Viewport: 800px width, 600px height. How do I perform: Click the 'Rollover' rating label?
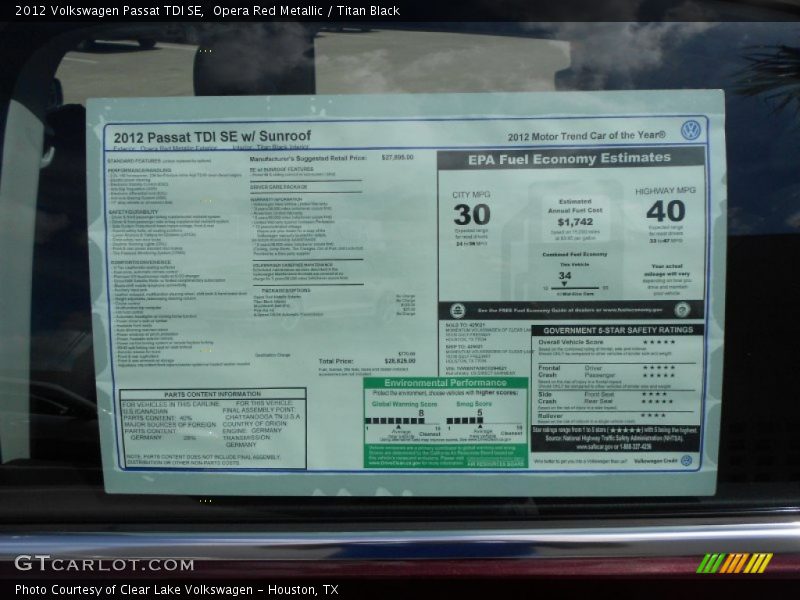[550, 416]
